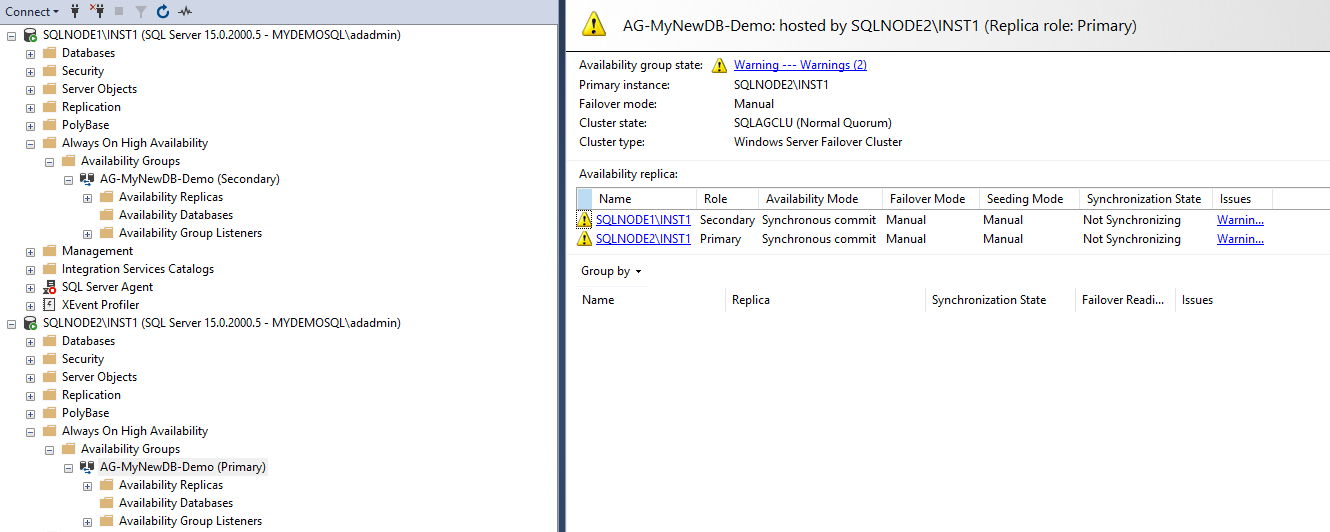Select Availability Databases under the Primary group
This screenshot has width=1330, height=532.
click(176, 503)
